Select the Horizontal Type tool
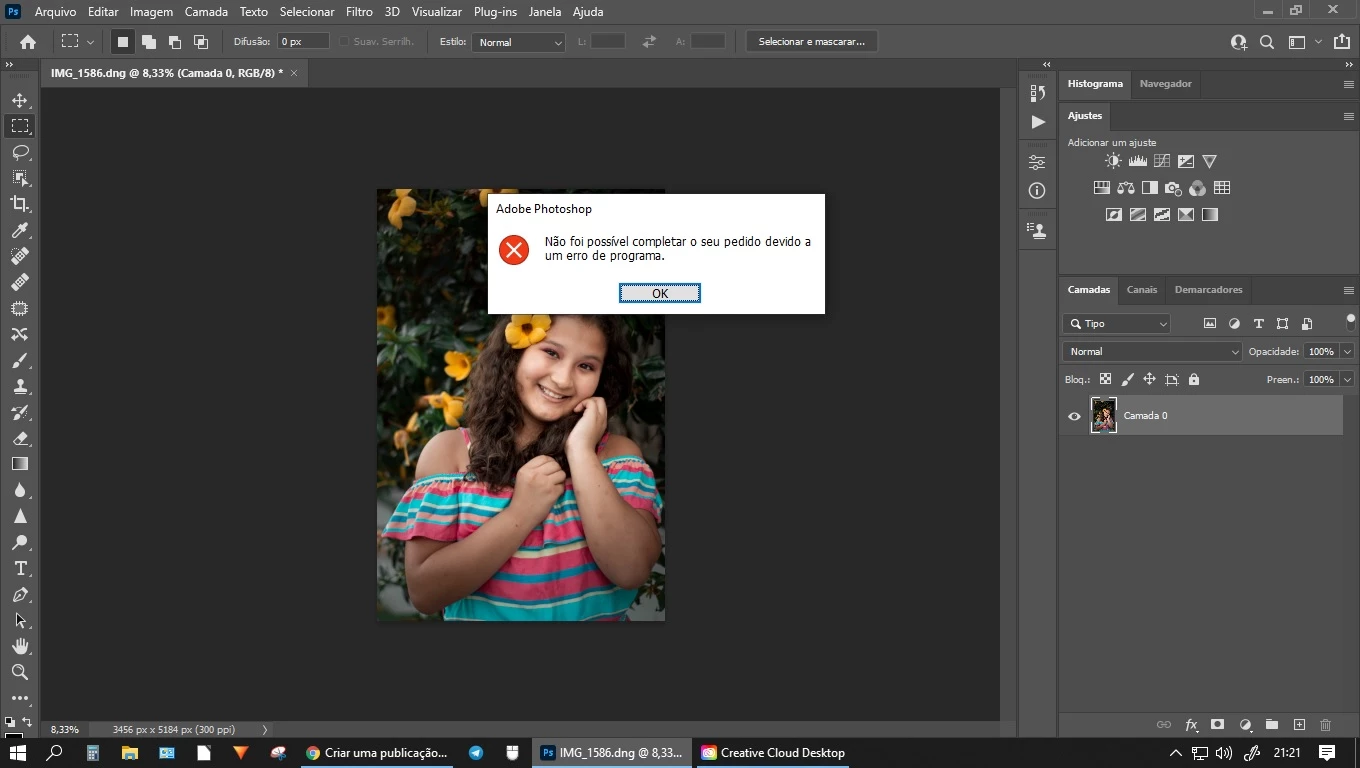Viewport: 1360px width, 768px height. [19, 568]
